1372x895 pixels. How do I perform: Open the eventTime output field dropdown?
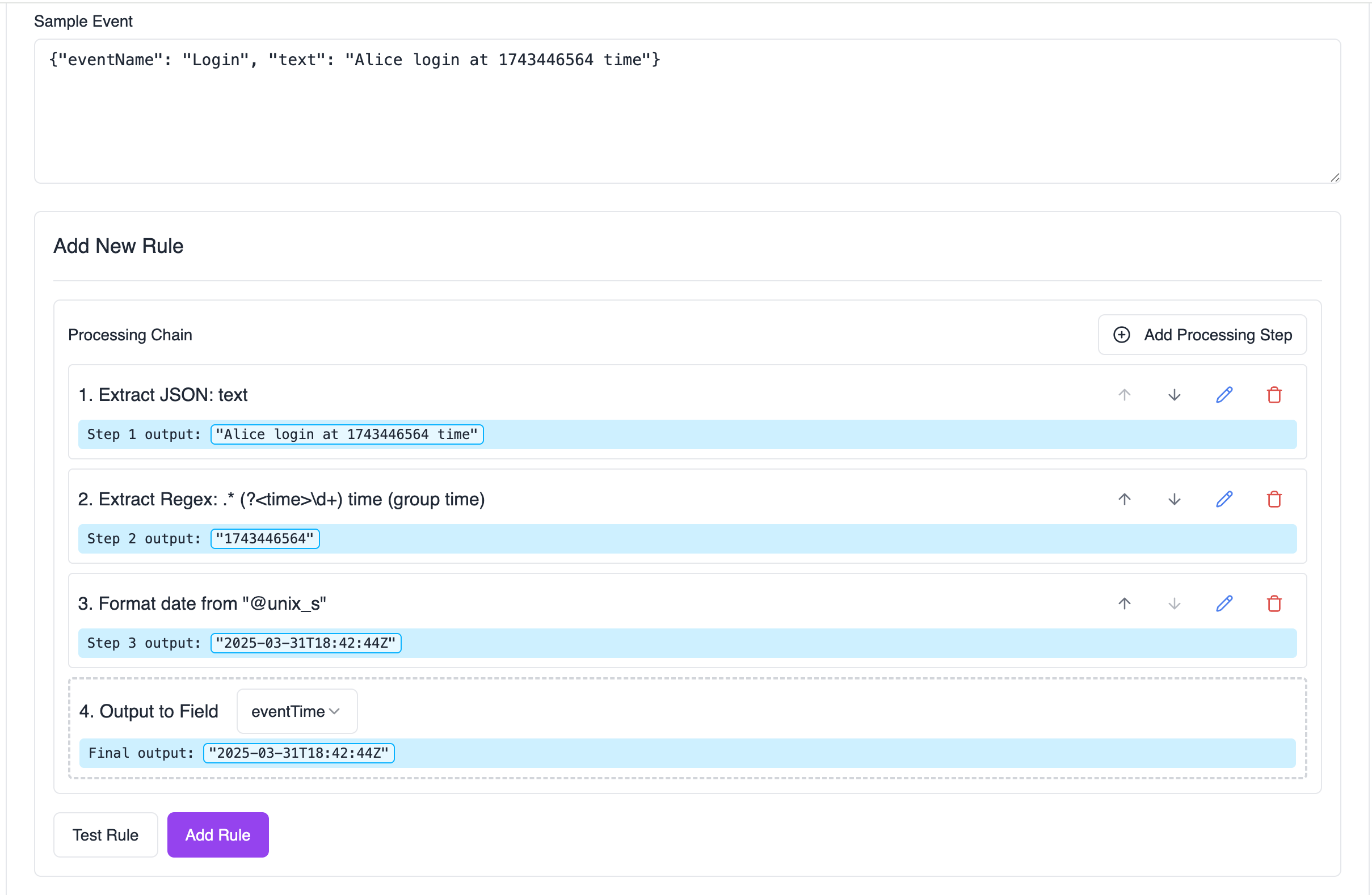tap(296, 711)
